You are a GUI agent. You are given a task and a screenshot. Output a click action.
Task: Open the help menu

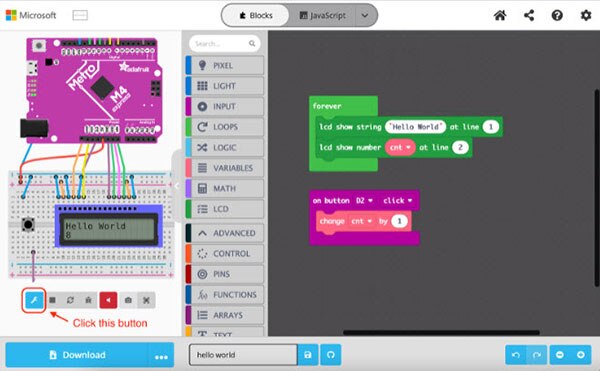tap(557, 15)
